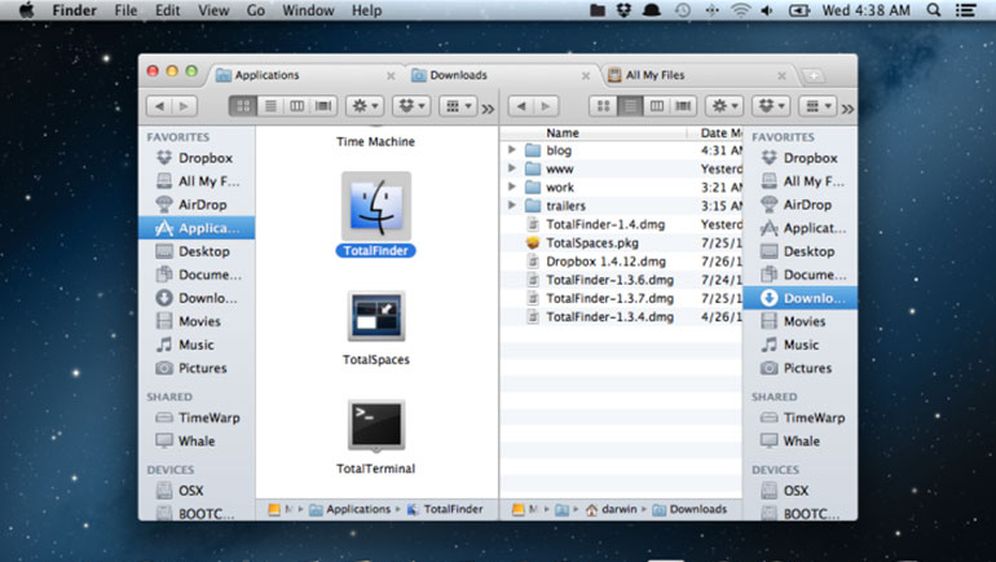Viewport: 996px width, 562px height.
Task: Switch left pane to column view
Action: [x=297, y=106]
